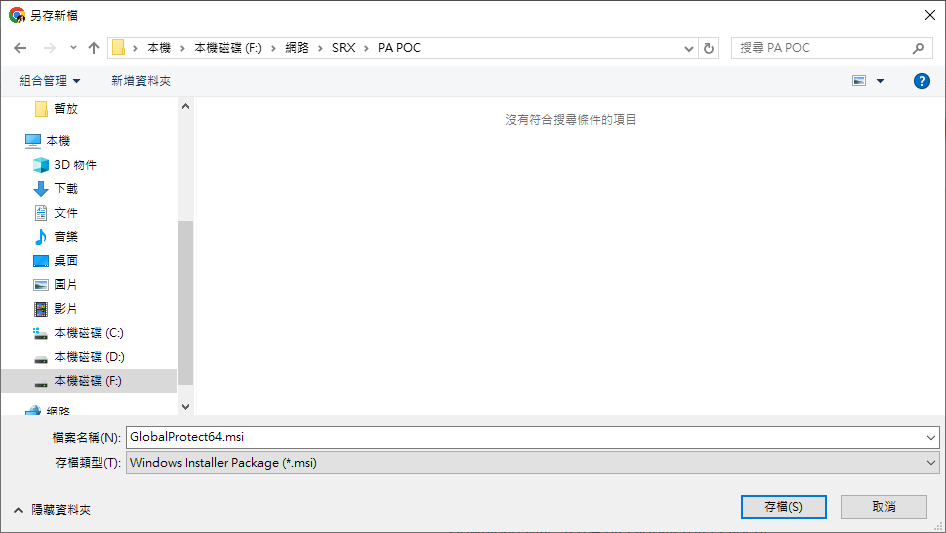Image resolution: width=946 pixels, height=533 pixels.
Task: Click the back navigation arrow
Action: click(x=20, y=48)
